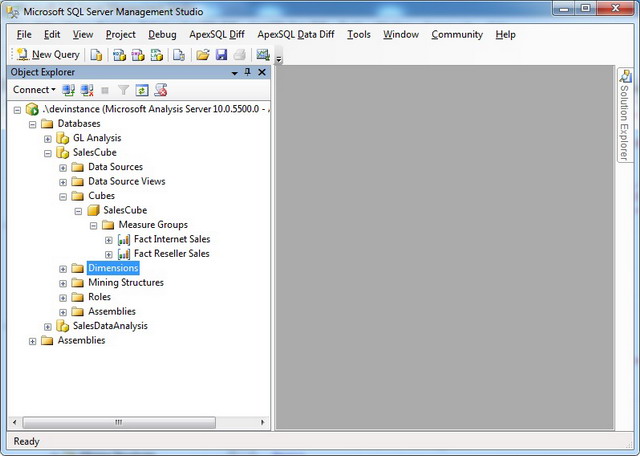Click the Save floppy disk icon
Image resolution: width=640 pixels, height=456 pixels.
tap(221, 54)
